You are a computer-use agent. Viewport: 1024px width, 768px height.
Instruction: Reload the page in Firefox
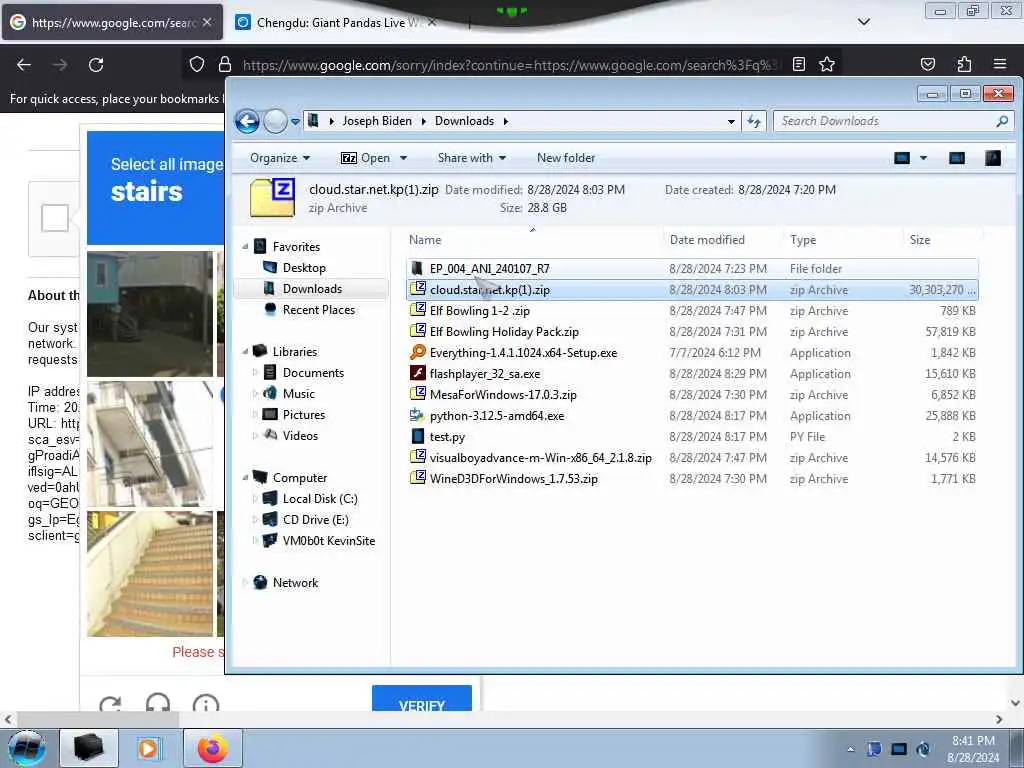pyautogui.click(x=96, y=65)
